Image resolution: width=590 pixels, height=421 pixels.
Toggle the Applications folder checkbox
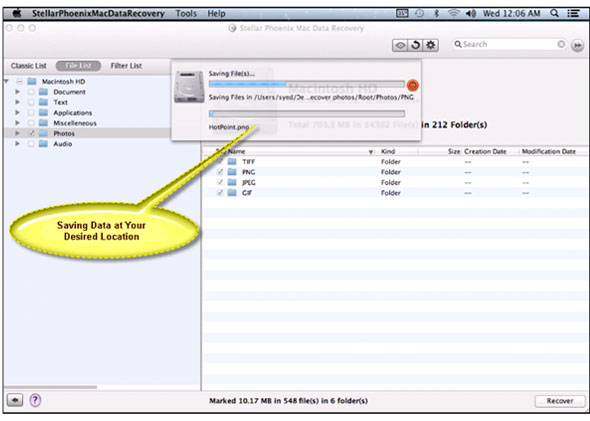[31, 112]
